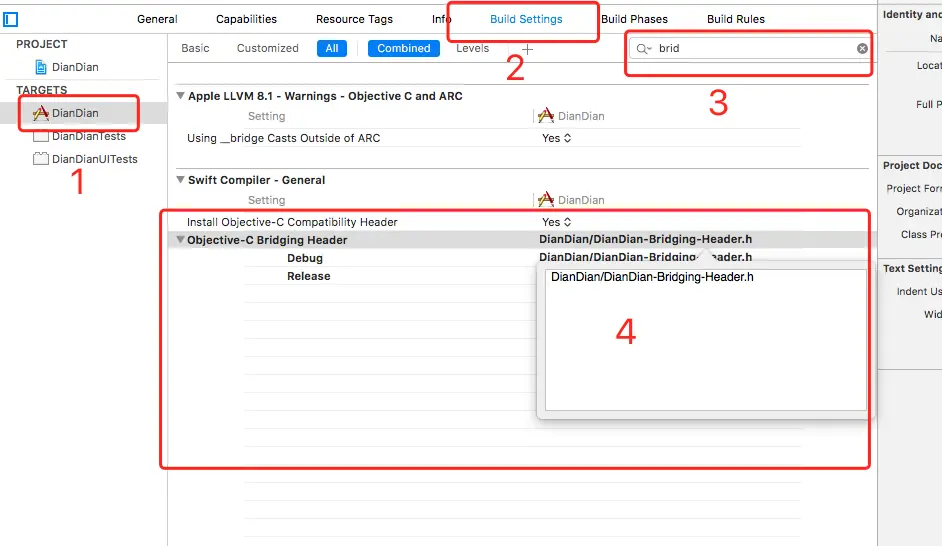Switch to the Build Settings tab
Screen dimensions: 942x546
click(x=526, y=19)
